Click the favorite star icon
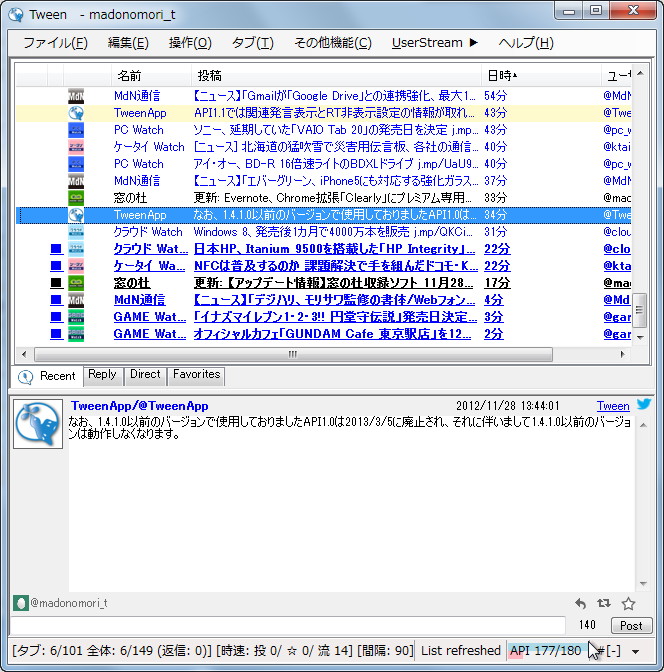Image resolution: width=664 pixels, height=672 pixels. pyautogui.click(x=628, y=603)
